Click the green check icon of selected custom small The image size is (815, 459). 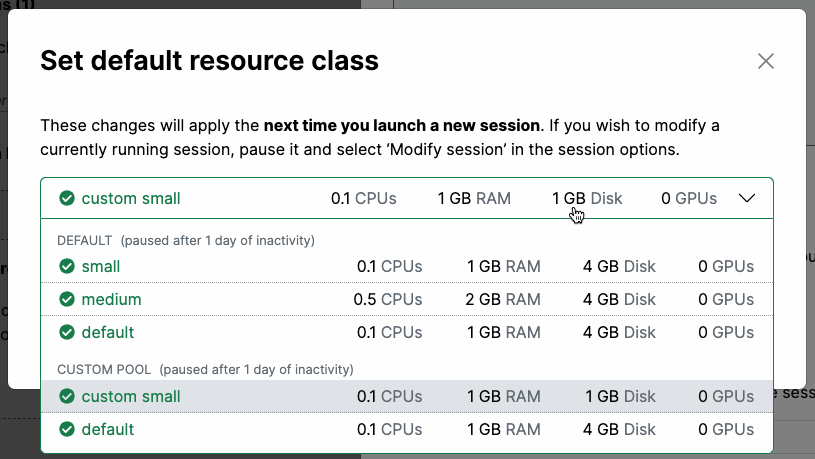pyautogui.click(x=67, y=198)
